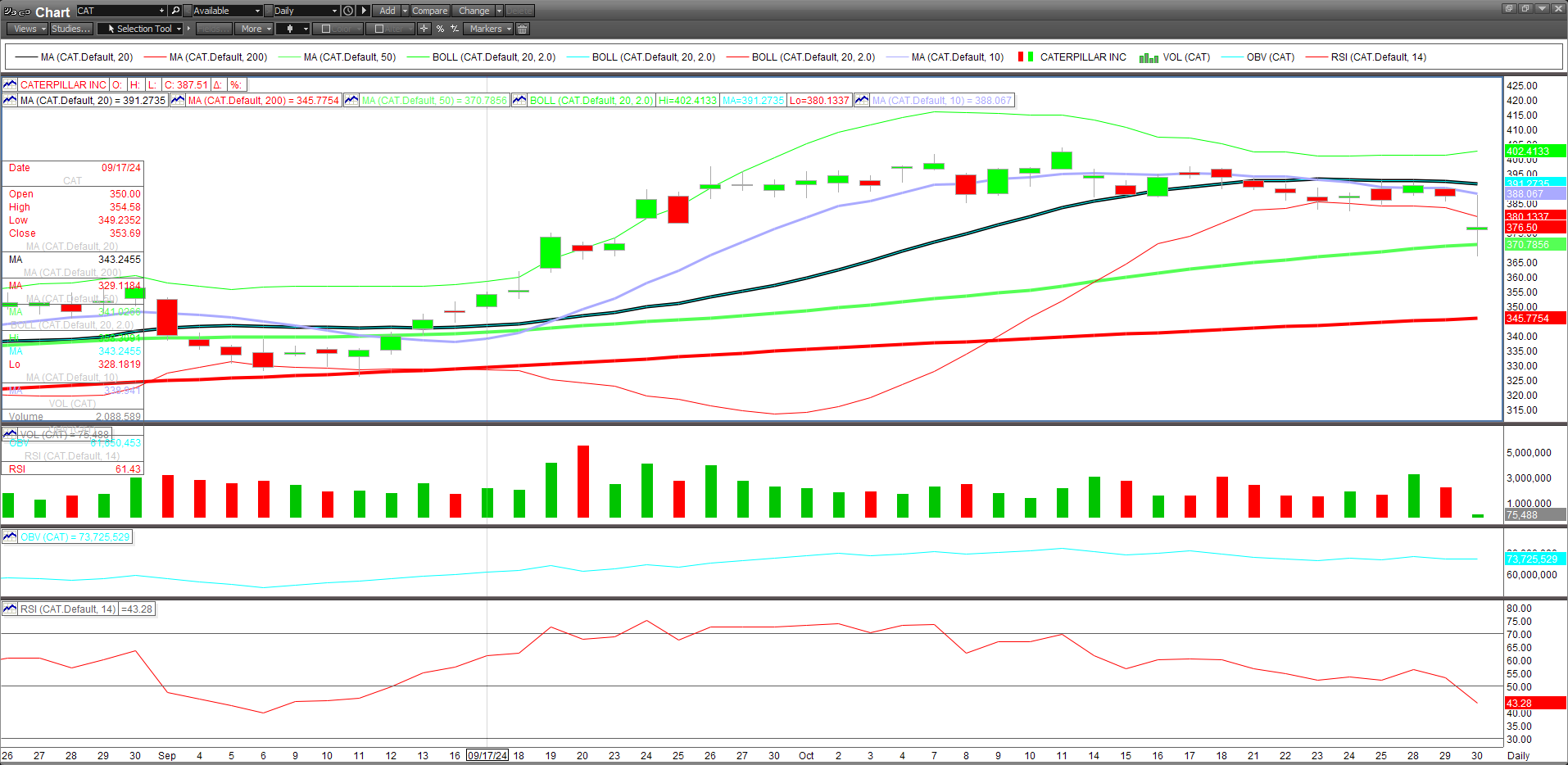Click the percent scale icon
Screen dimensions: 1568x765
[x=440, y=29]
